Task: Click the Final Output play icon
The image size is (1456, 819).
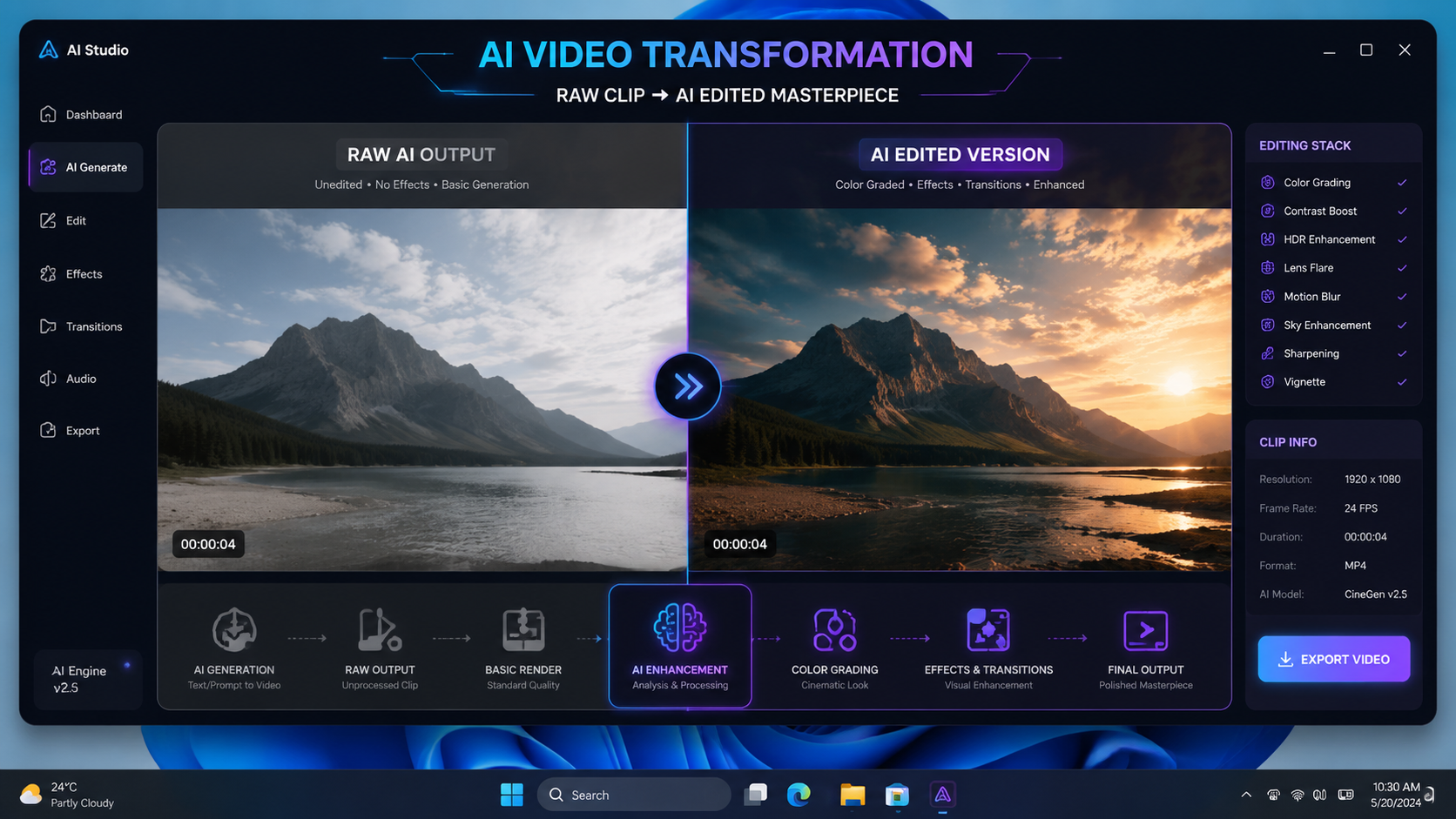Action: click(1145, 629)
